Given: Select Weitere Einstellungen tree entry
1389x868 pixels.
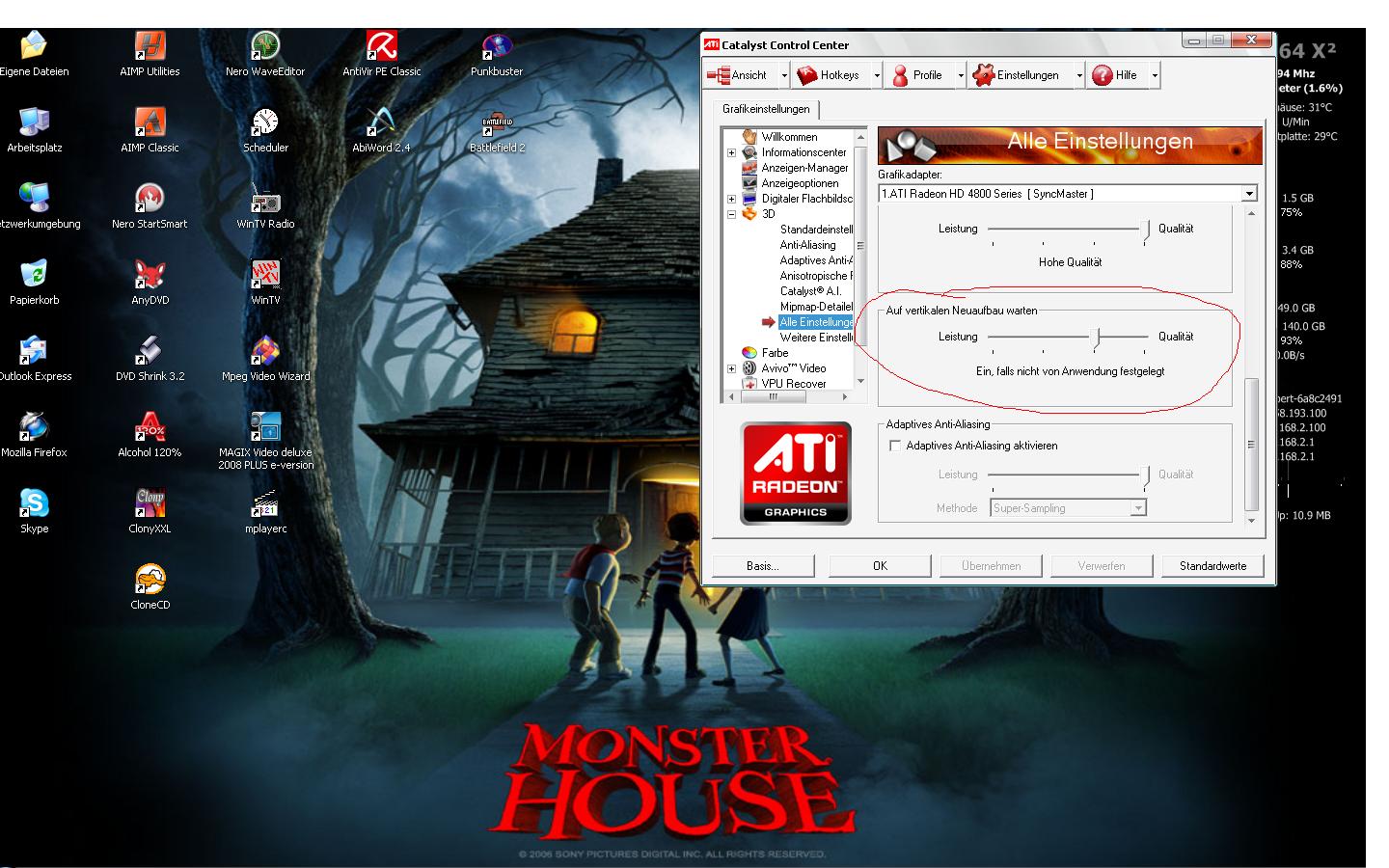Looking at the screenshot, I should (816, 338).
